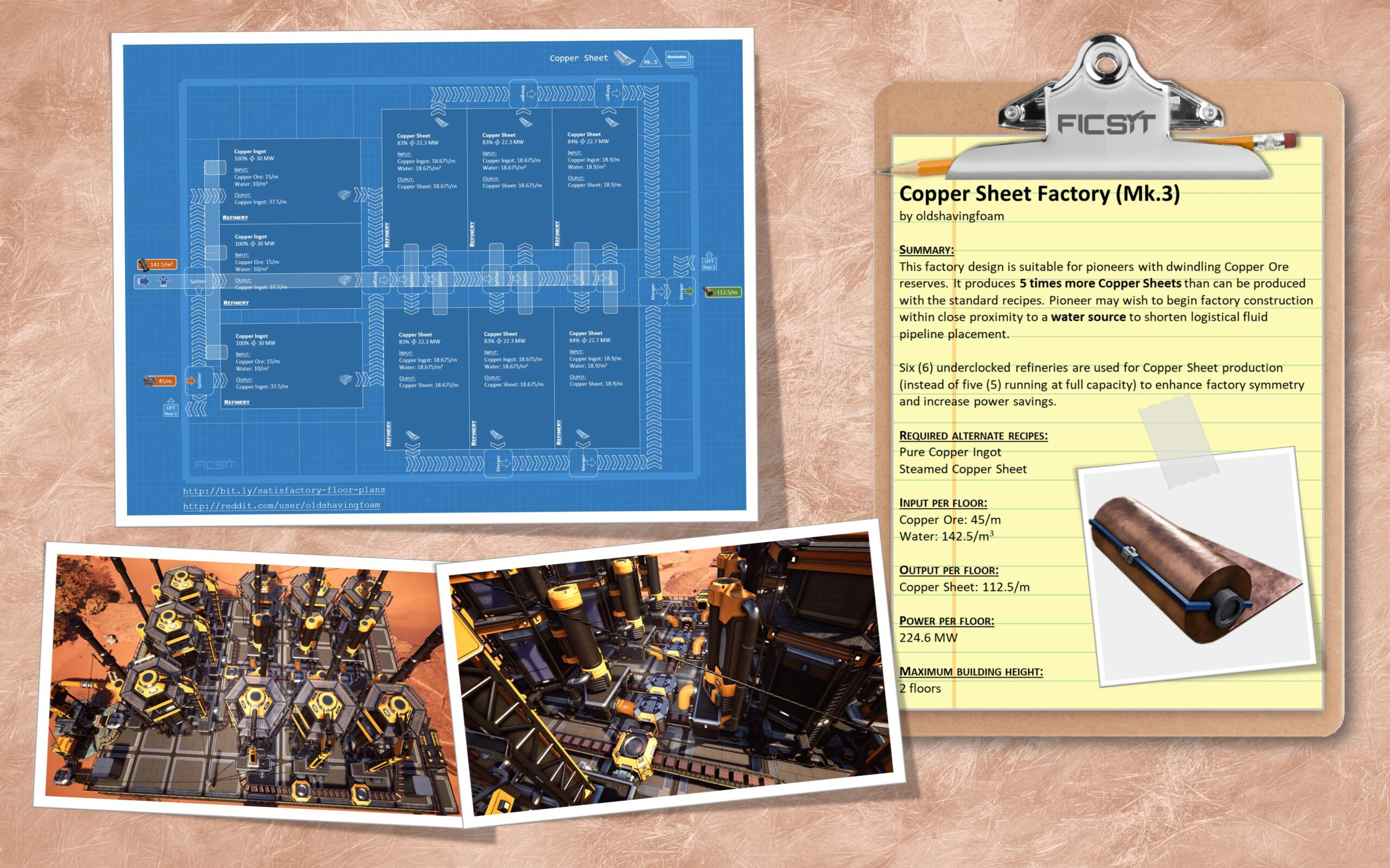Click ingot icon in topmost Copper Ingot refinery
This screenshot has width=1390, height=868.
pyautogui.click(x=344, y=195)
